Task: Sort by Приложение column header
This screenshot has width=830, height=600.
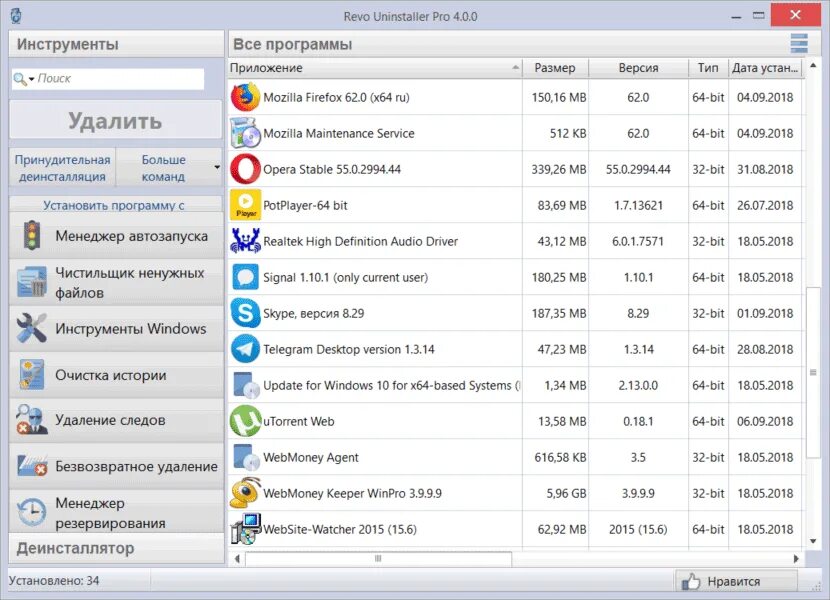Action: (375, 68)
